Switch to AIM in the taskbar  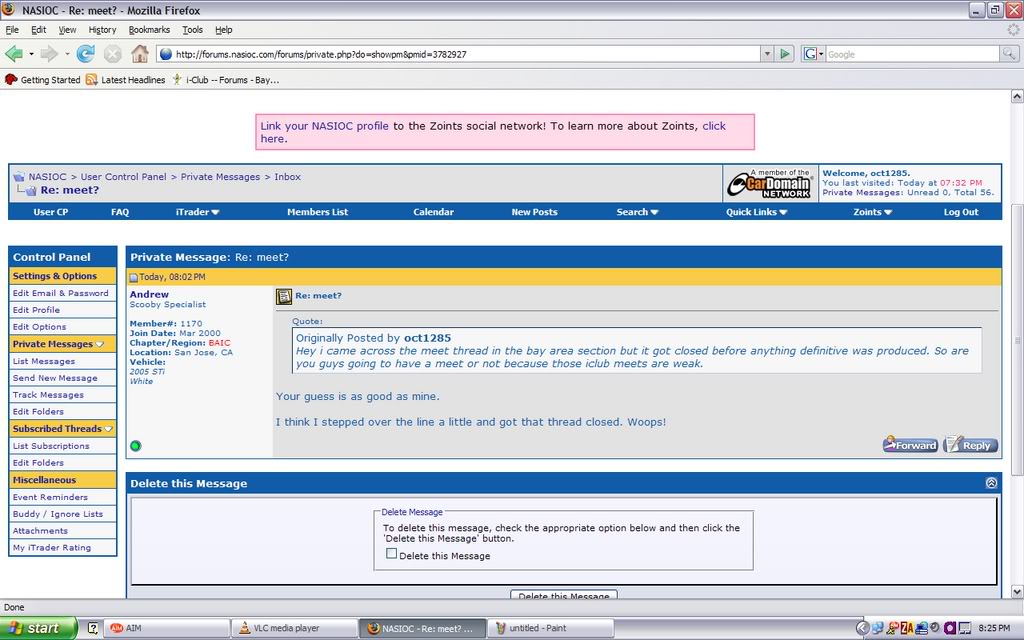click(x=168, y=628)
